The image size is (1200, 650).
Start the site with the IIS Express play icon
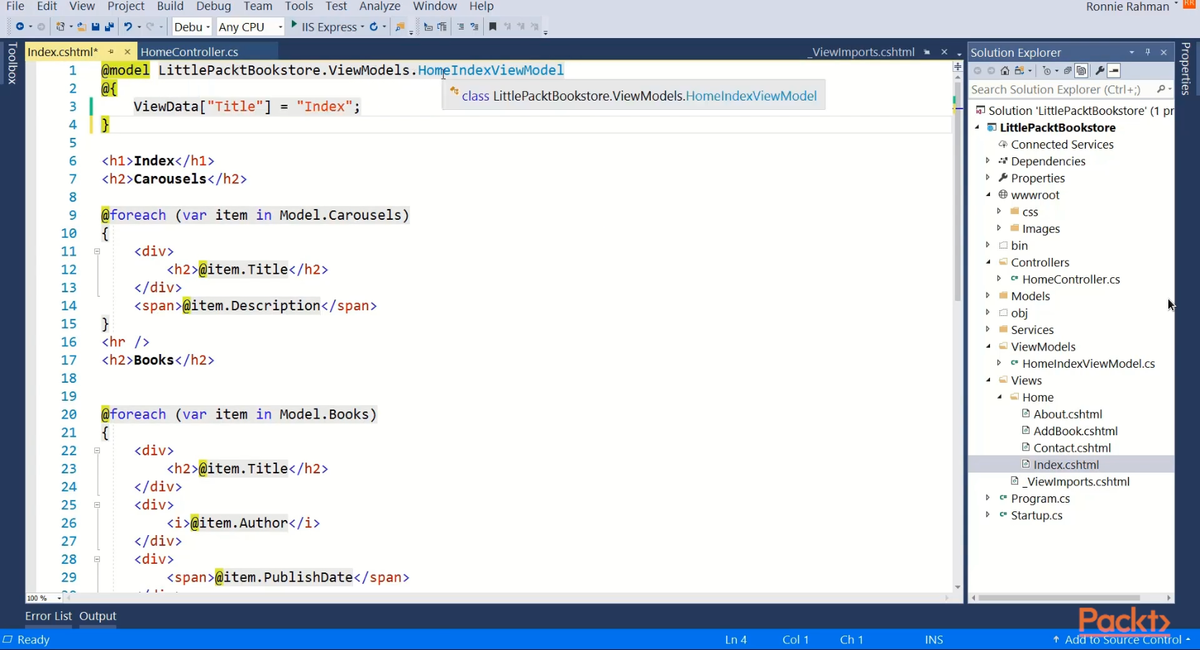[x=294, y=25]
